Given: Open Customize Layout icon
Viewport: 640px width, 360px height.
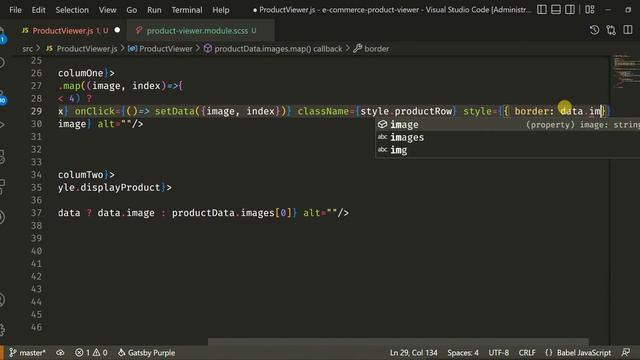Looking at the screenshot, I should pyautogui.click(x=590, y=10).
